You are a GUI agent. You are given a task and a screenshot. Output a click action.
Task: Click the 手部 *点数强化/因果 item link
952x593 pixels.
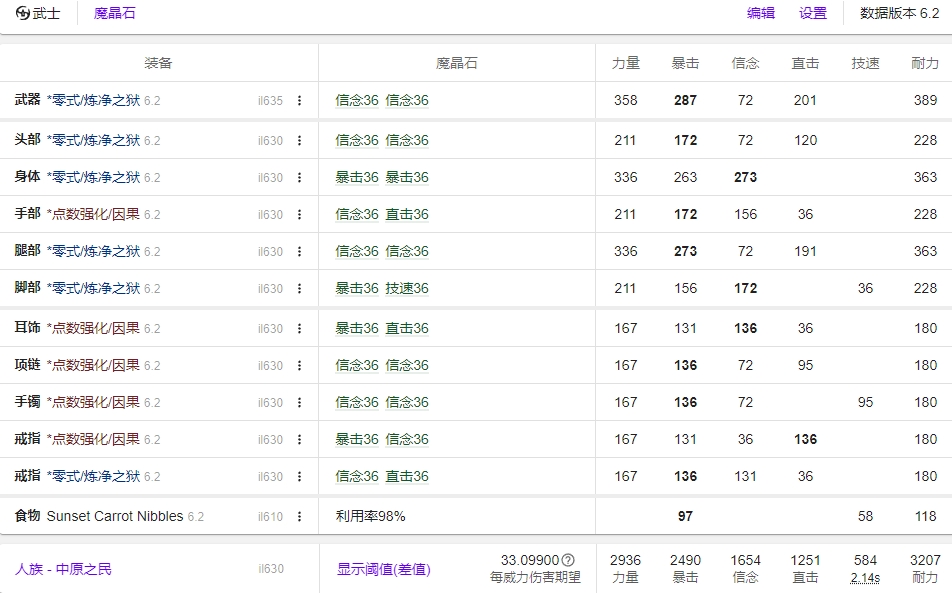point(93,215)
